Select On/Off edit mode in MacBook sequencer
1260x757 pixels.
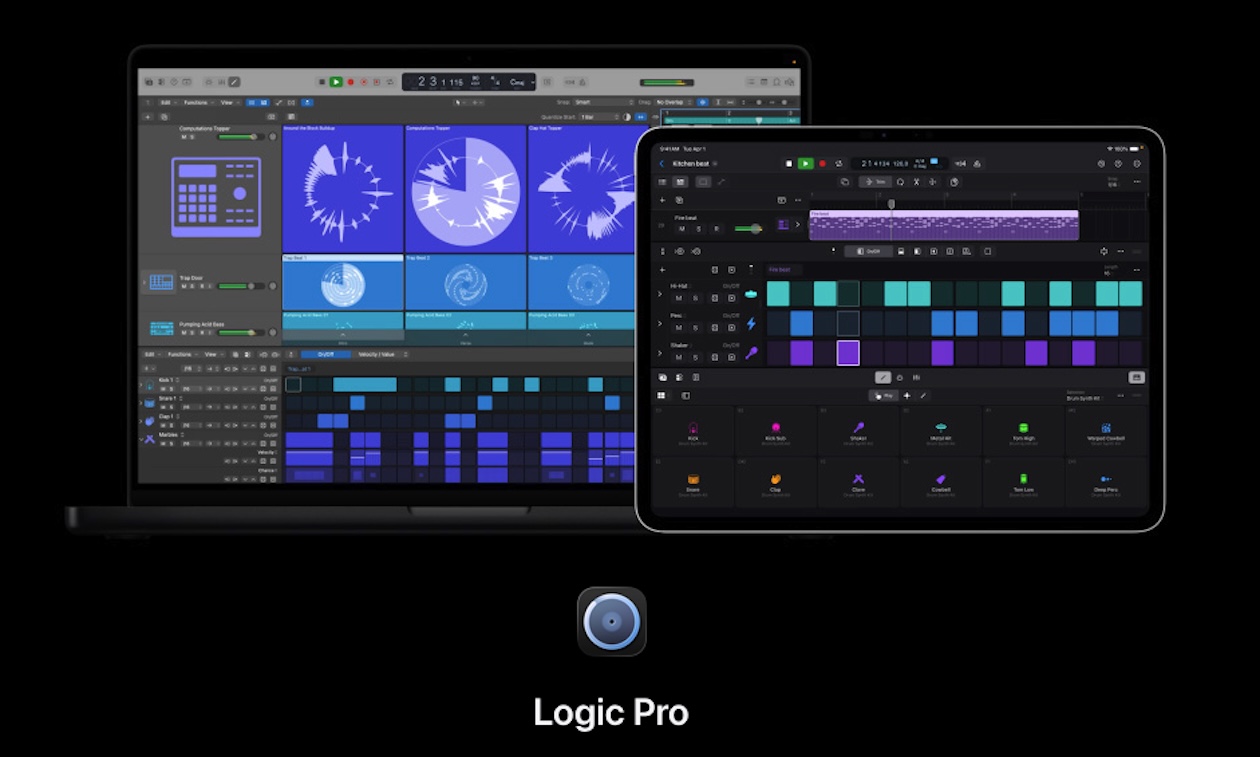(x=326, y=354)
